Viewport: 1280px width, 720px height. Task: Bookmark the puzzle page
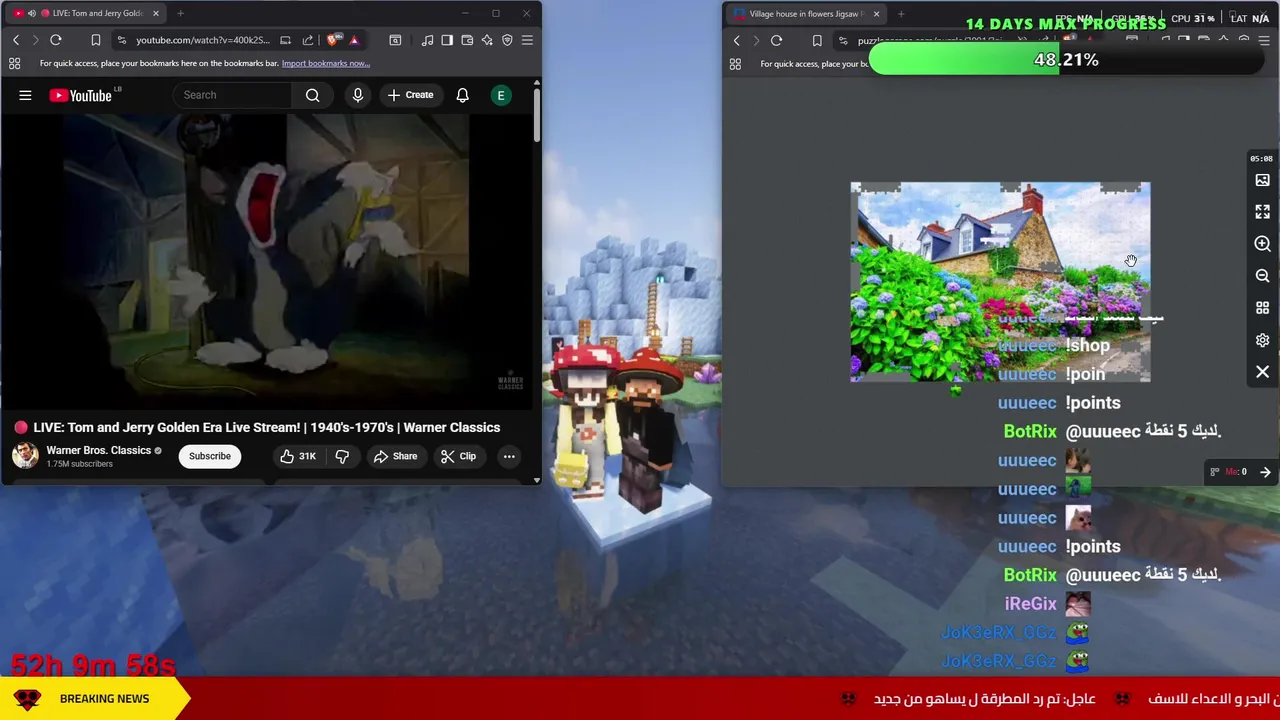coord(816,40)
